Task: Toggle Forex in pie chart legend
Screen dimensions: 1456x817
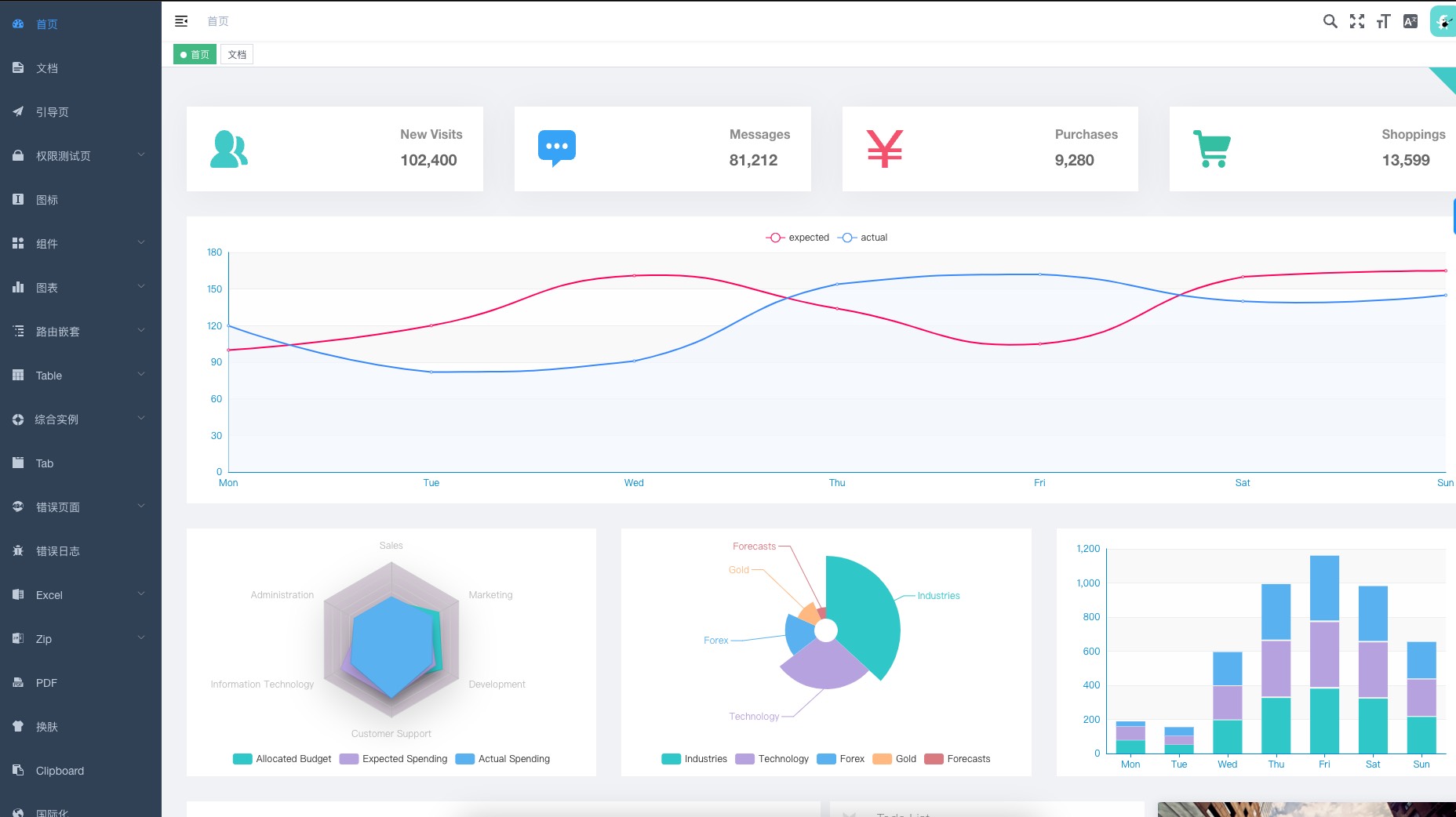Action: (x=841, y=759)
